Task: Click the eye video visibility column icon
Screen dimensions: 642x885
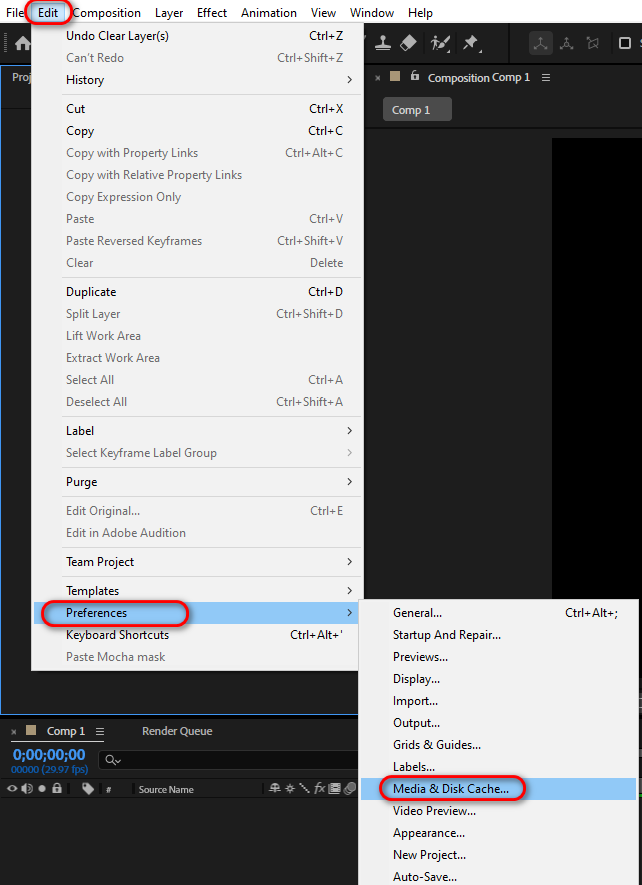Action: pyautogui.click(x=12, y=788)
